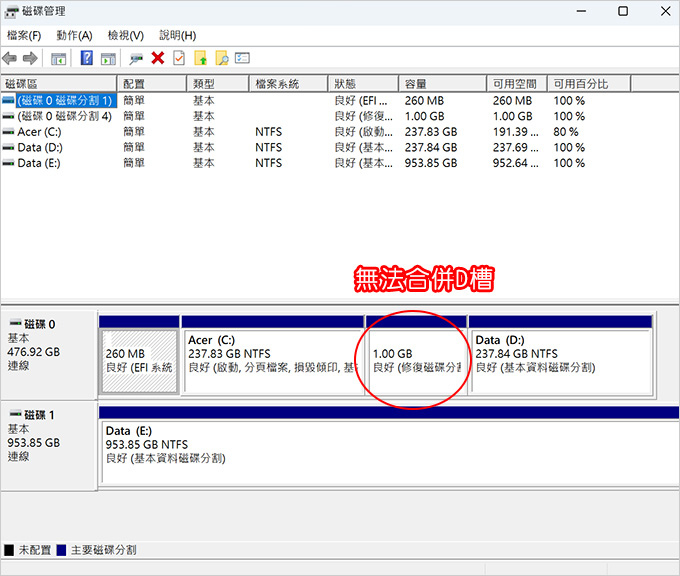Click drive icon of Data (E:) row
This screenshot has width=680, height=576.
click(x=8, y=163)
